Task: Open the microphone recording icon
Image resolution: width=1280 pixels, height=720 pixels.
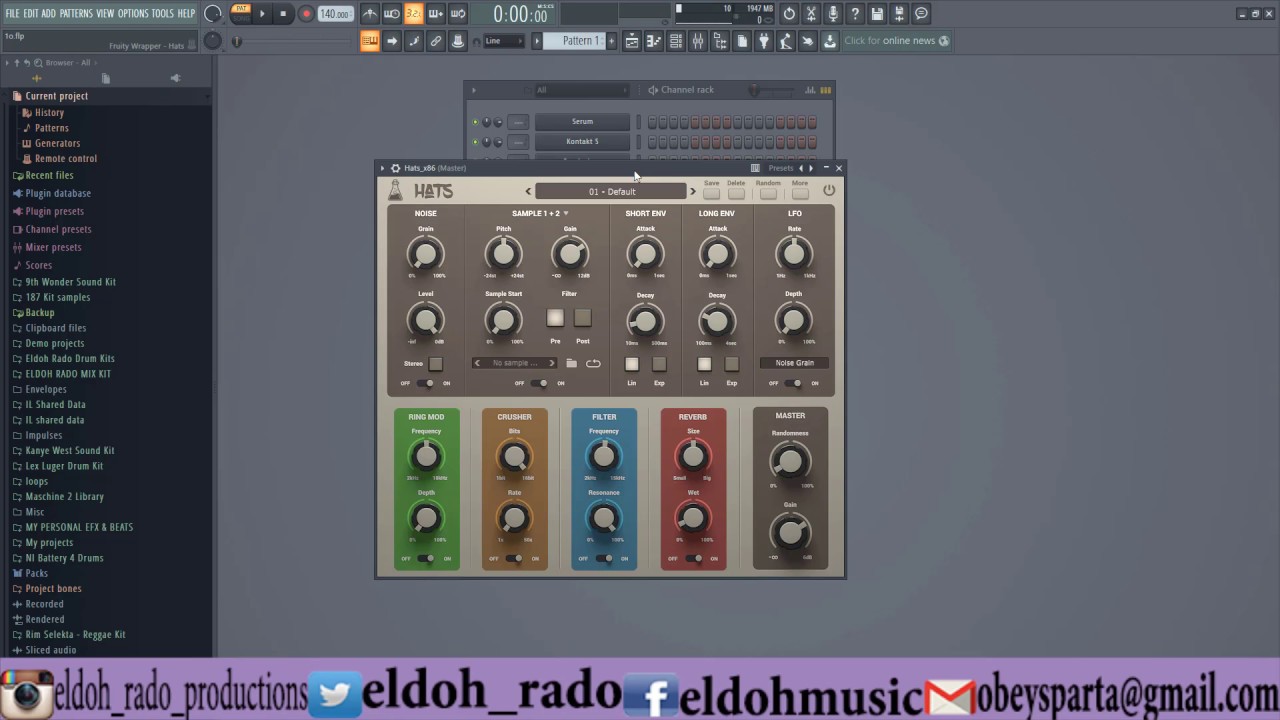Action: pos(833,14)
